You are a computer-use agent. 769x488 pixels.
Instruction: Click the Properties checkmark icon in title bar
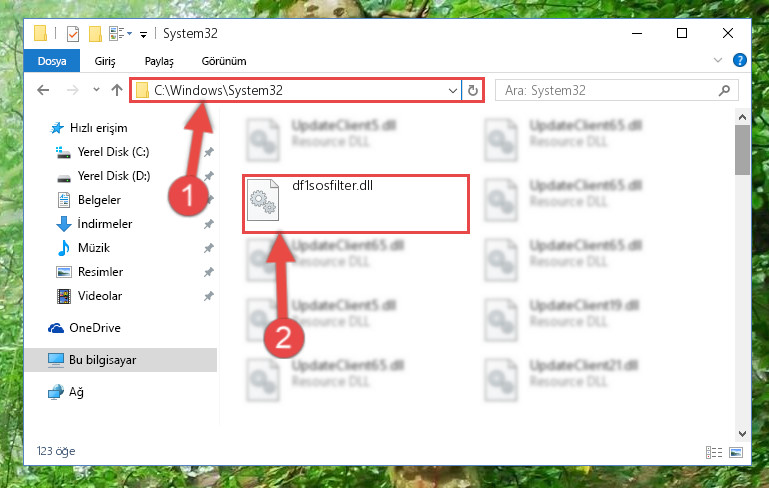pos(73,34)
